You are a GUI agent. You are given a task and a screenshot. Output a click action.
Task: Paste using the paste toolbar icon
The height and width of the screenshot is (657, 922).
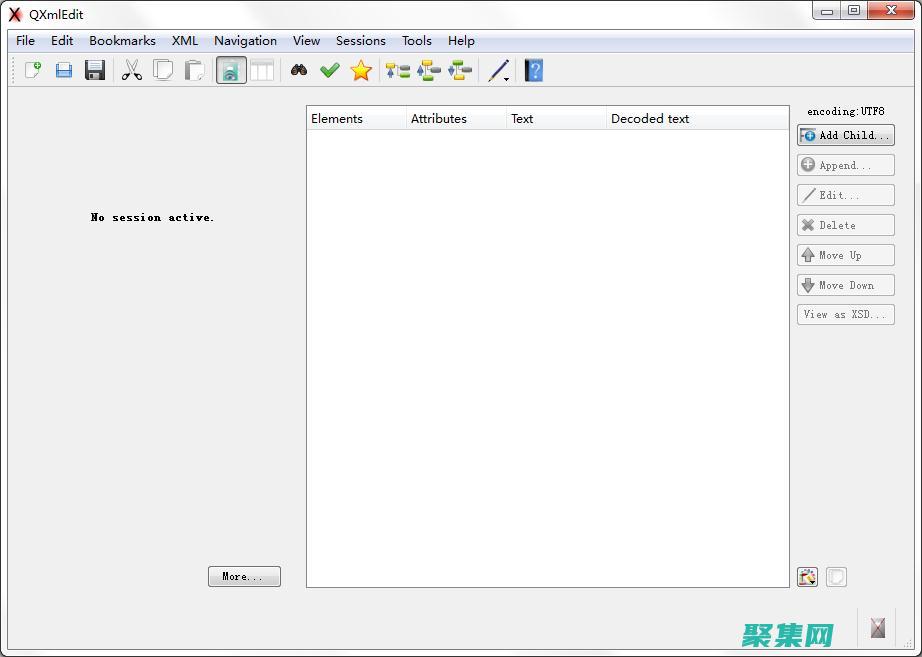tap(195, 70)
